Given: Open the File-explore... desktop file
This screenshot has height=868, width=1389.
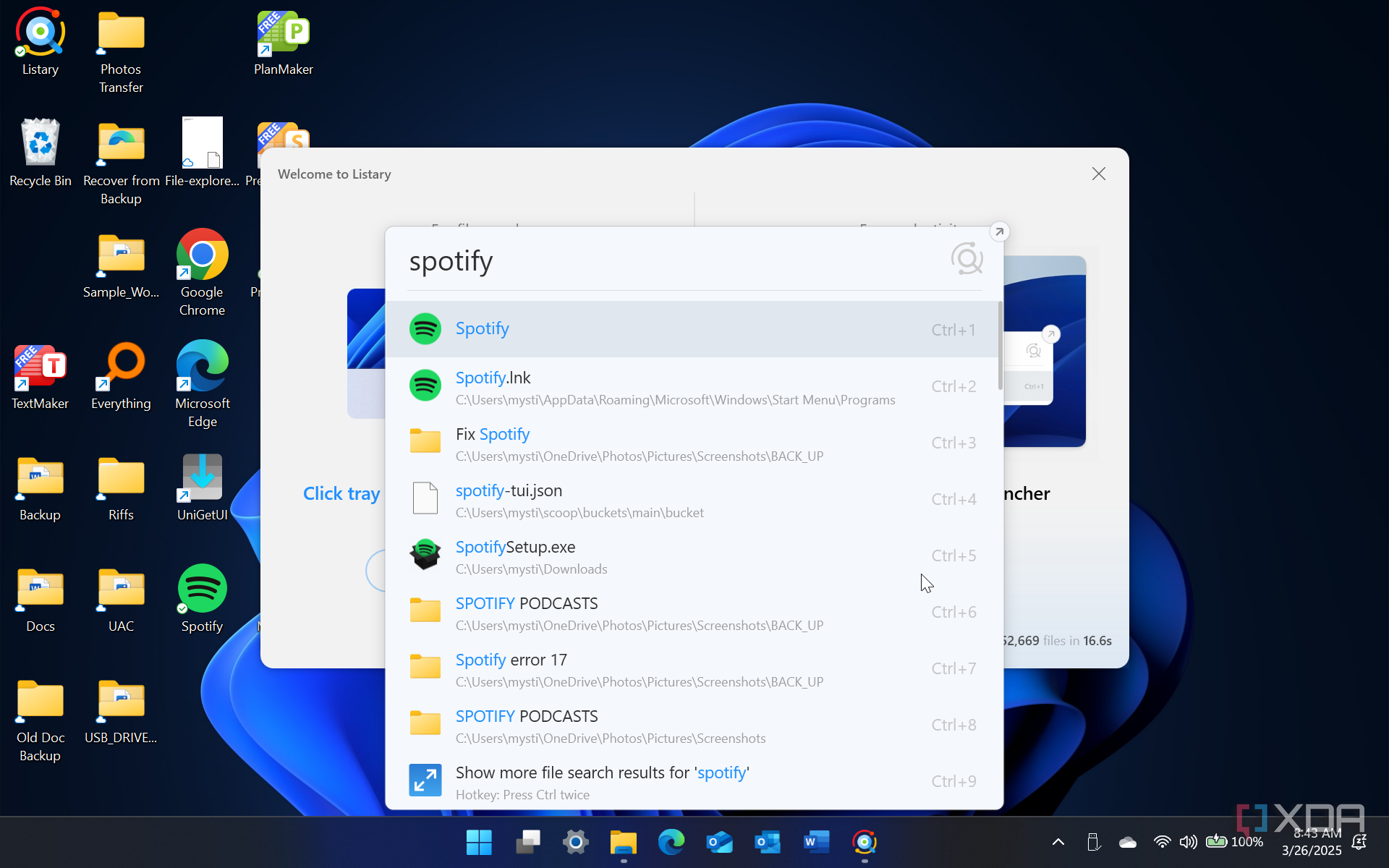Looking at the screenshot, I should 203,153.
